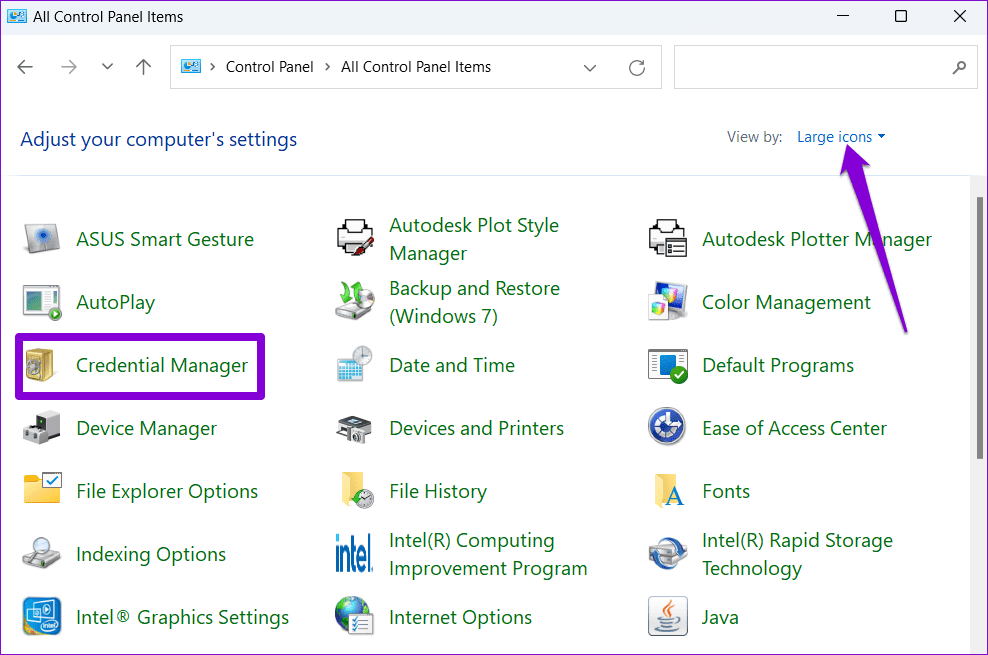Minimize the Control Panel window
Viewport: 988px width, 655px height.
(842, 16)
